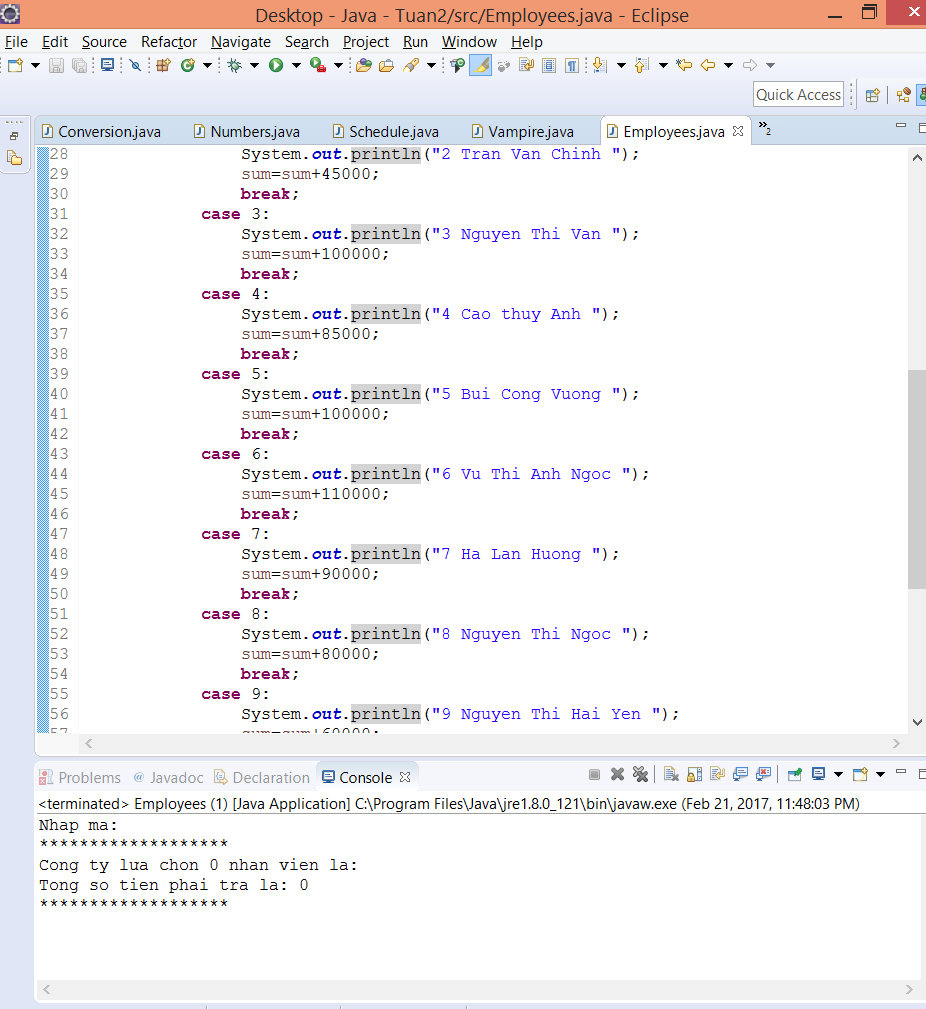926x1009 pixels.
Task: Open the Run button dropdown arrow
Action: [x=295, y=65]
